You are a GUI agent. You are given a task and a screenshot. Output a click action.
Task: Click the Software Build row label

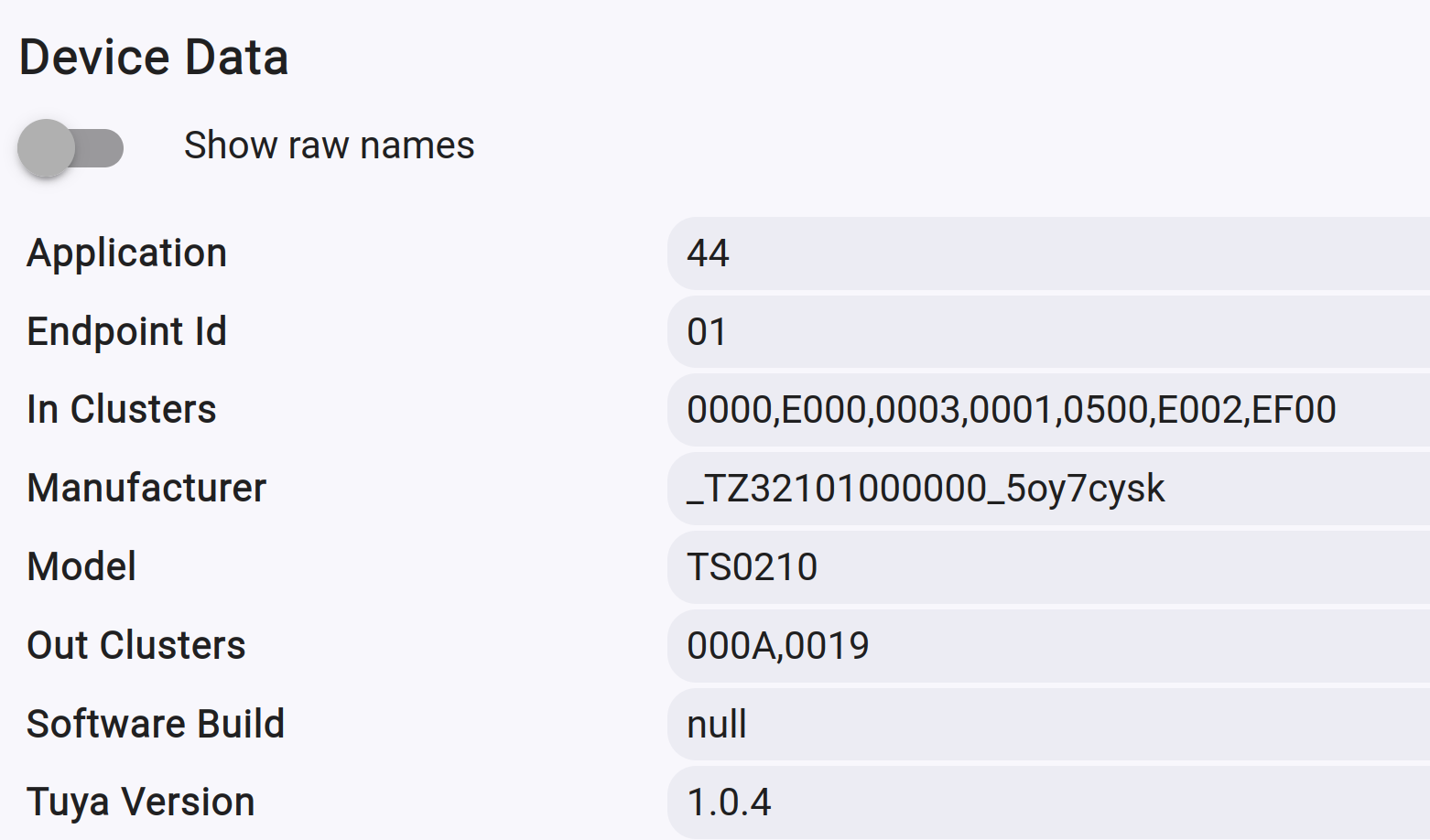point(156,725)
